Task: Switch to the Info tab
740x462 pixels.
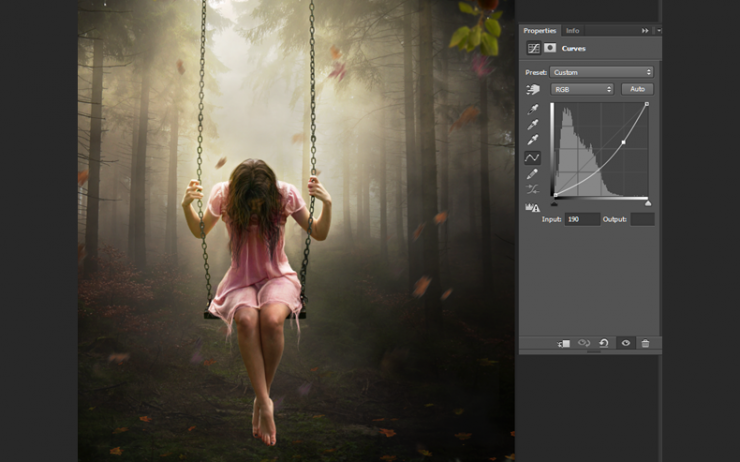Action: pyautogui.click(x=572, y=31)
